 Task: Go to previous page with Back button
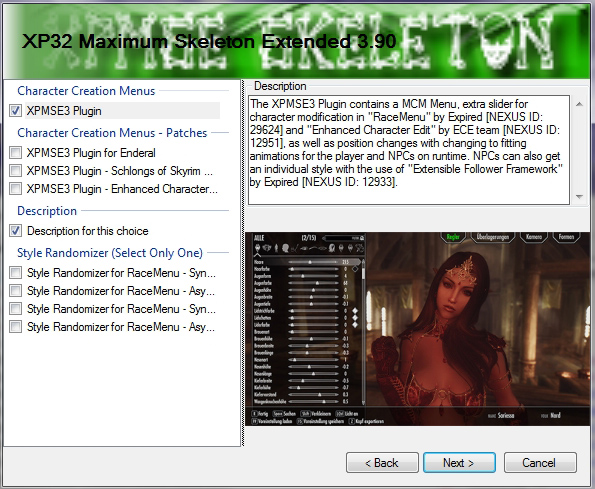point(382,462)
